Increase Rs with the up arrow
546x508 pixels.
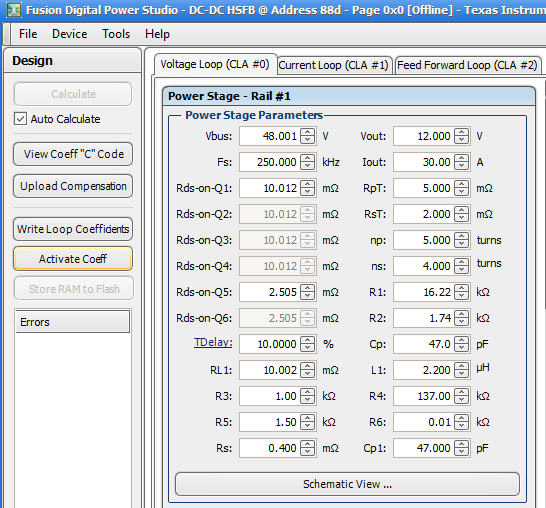pos(307,444)
